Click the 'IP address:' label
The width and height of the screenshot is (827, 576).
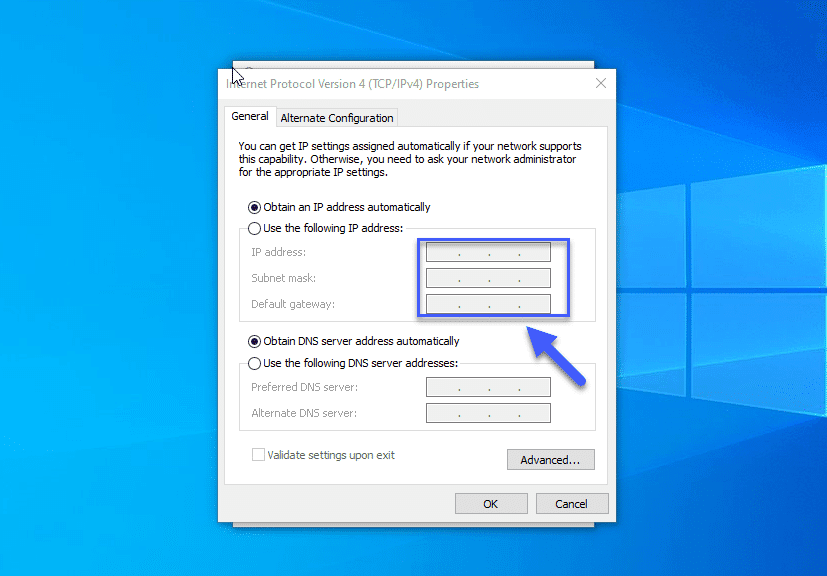pos(278,252)
